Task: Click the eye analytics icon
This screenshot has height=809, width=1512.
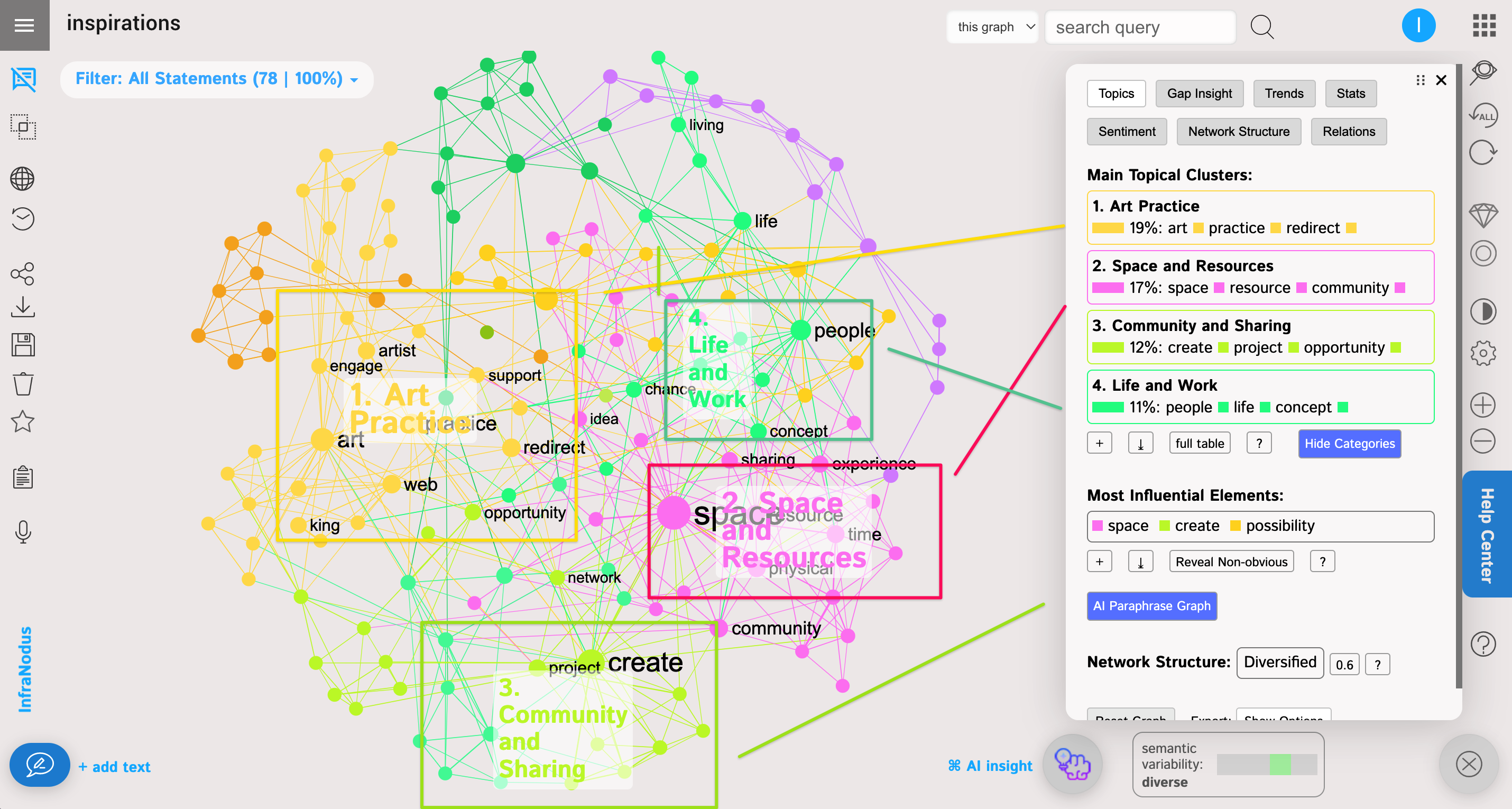Action: click(x=1483, y=73)
